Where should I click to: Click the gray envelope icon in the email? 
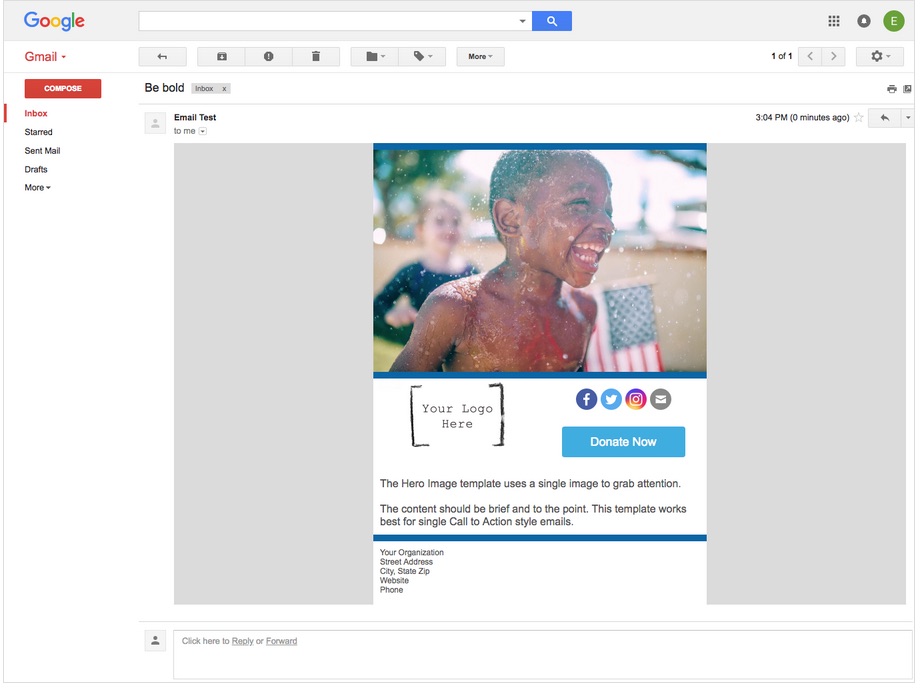click(660, 399)
